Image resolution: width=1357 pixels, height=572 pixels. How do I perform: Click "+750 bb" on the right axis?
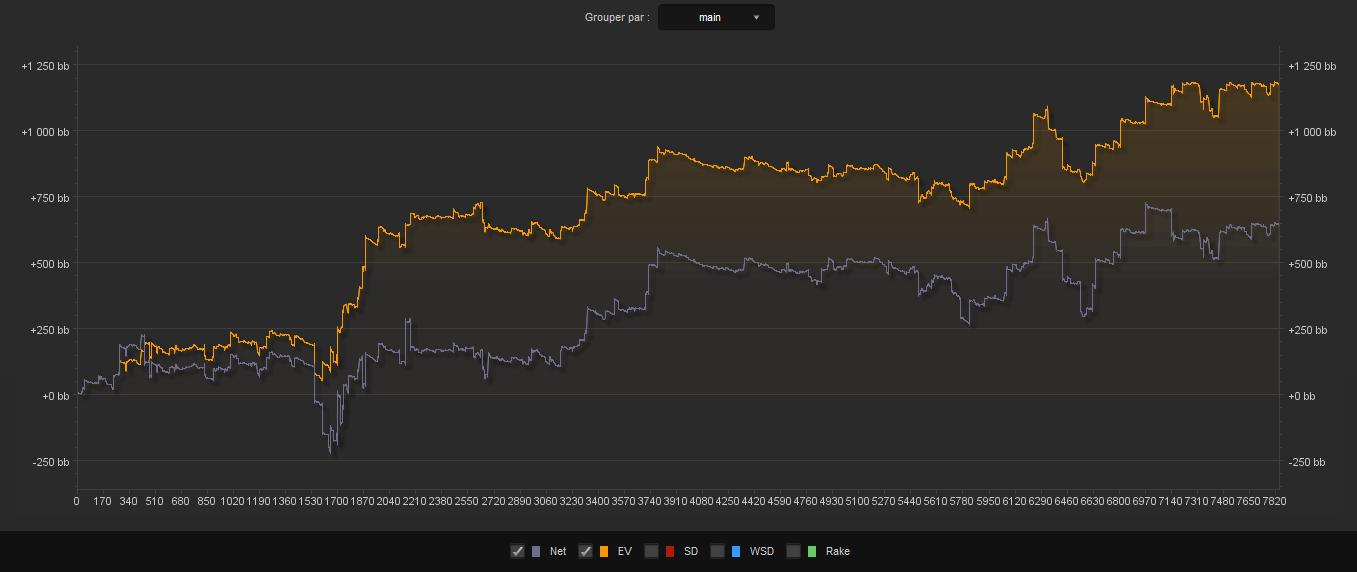pos(1308,198)
